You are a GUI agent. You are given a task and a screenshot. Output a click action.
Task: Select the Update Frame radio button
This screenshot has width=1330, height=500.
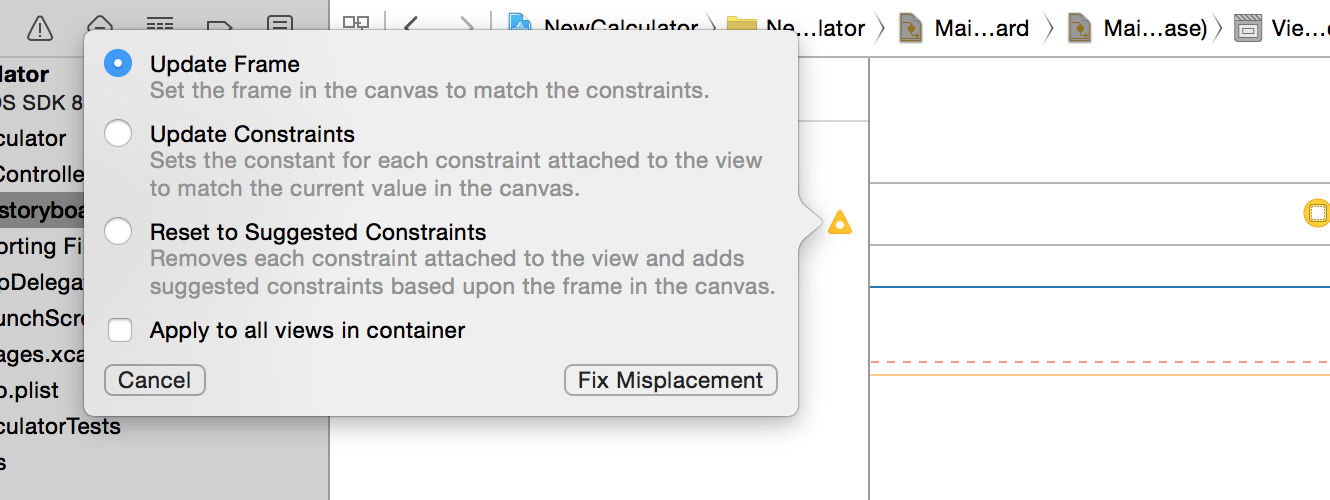(118, 63)
